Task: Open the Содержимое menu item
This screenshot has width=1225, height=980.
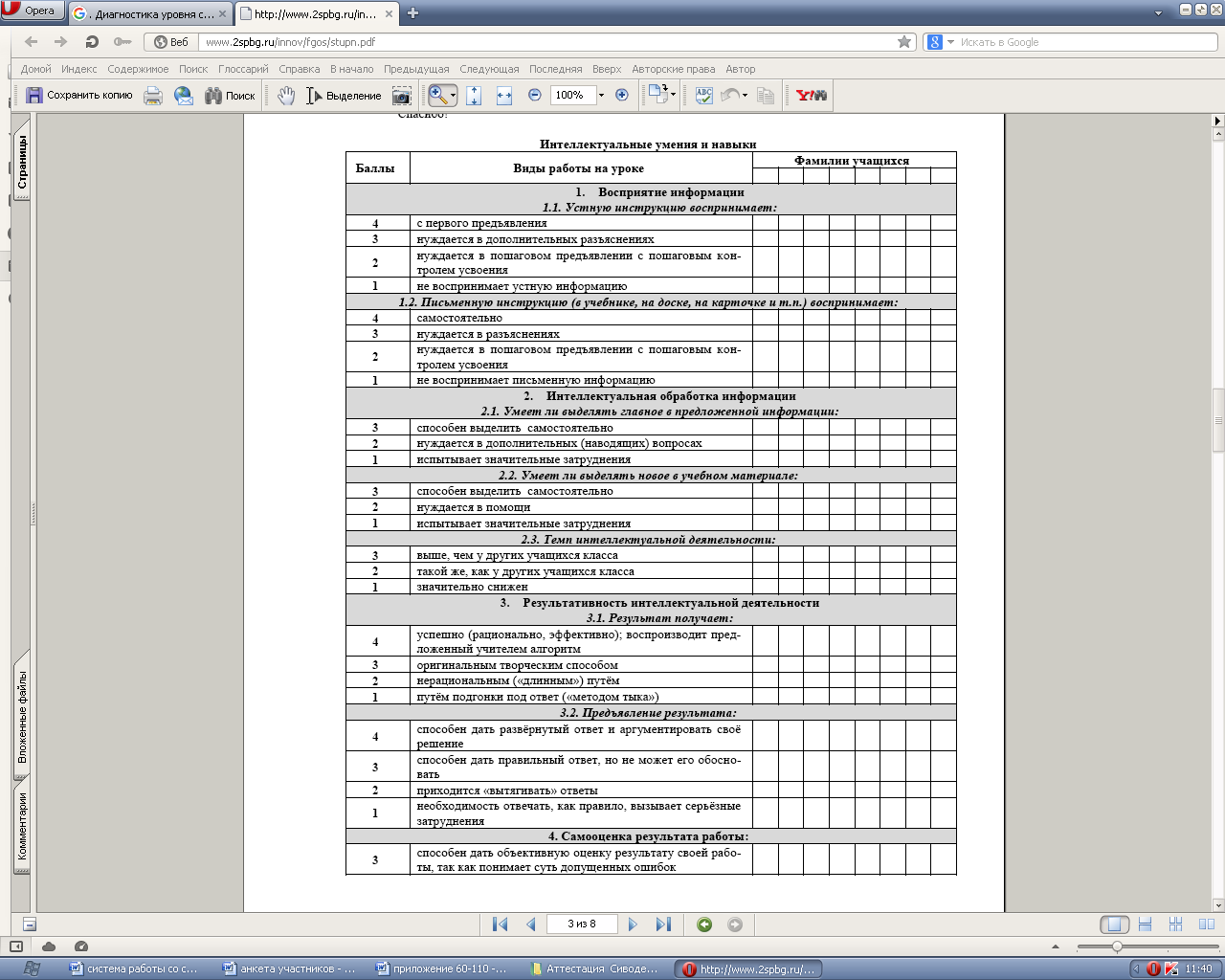Action: click(138, 69)
